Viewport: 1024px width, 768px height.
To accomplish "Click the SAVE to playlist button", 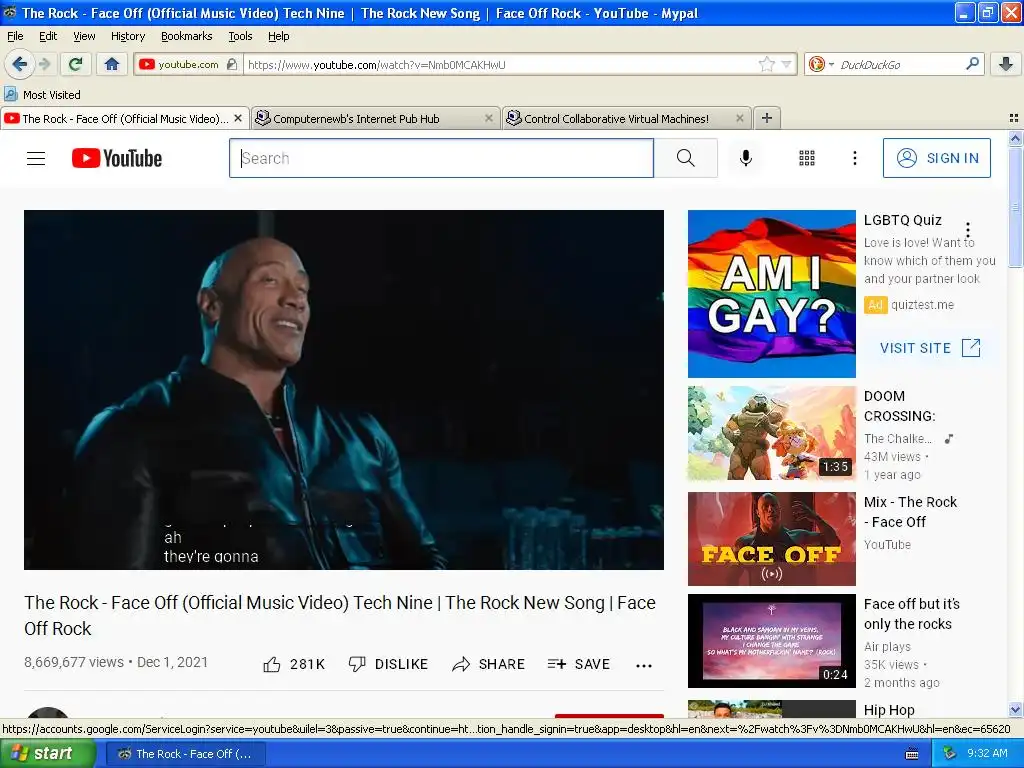I will tap(579, 664).
